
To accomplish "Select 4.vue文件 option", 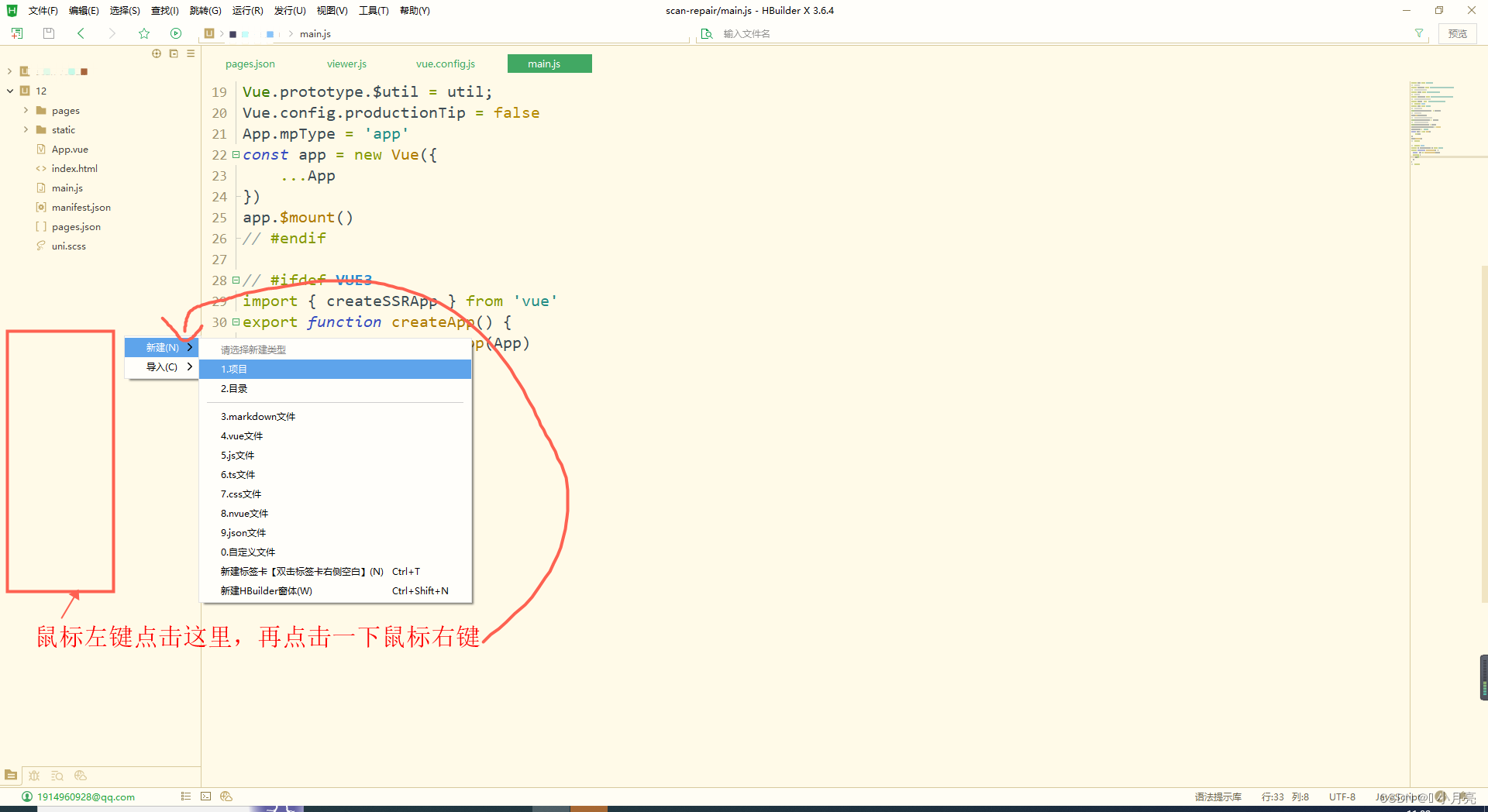I will (336, 435).
